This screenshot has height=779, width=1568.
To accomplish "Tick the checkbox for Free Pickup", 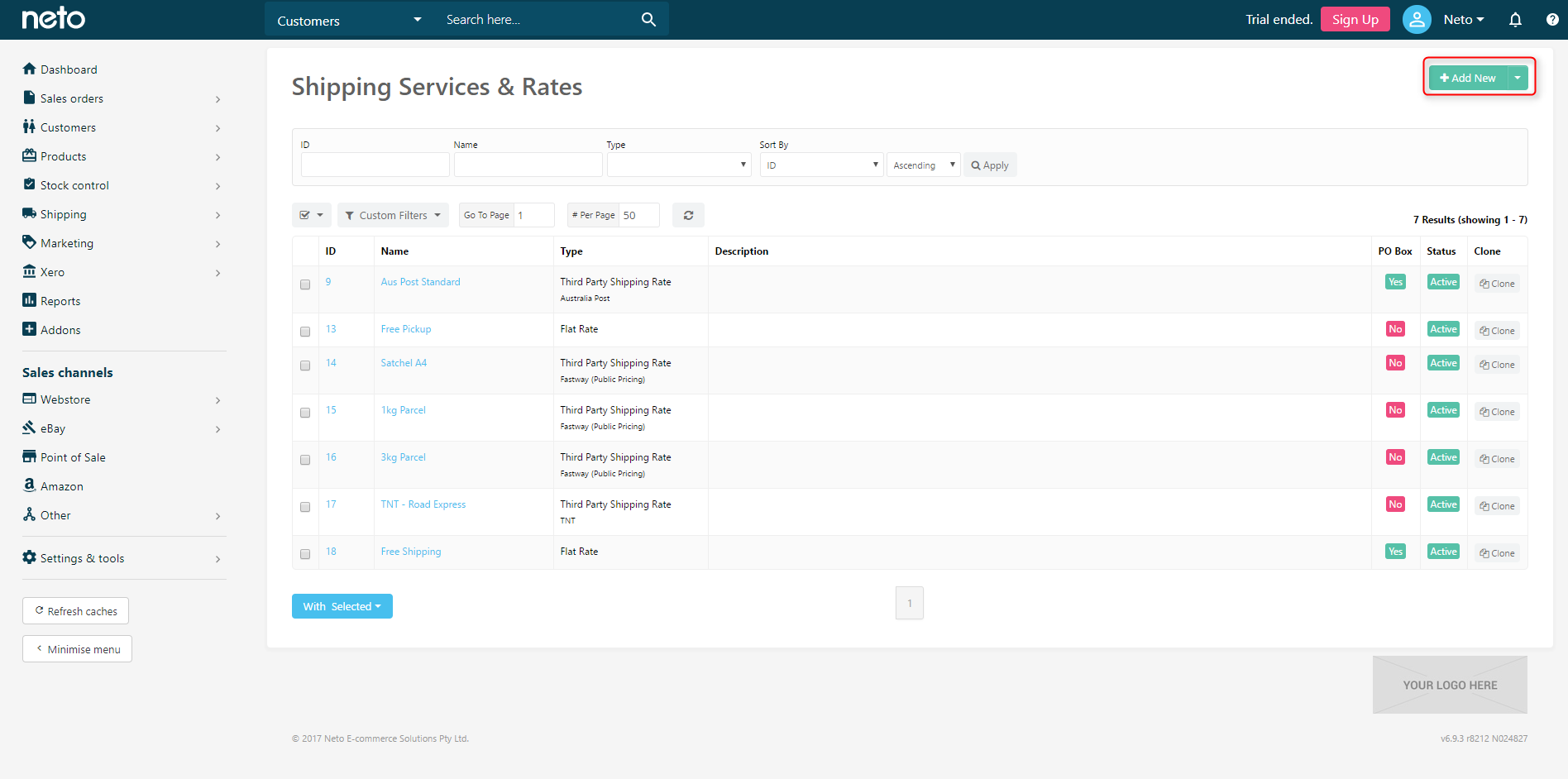I will point(305,332).
